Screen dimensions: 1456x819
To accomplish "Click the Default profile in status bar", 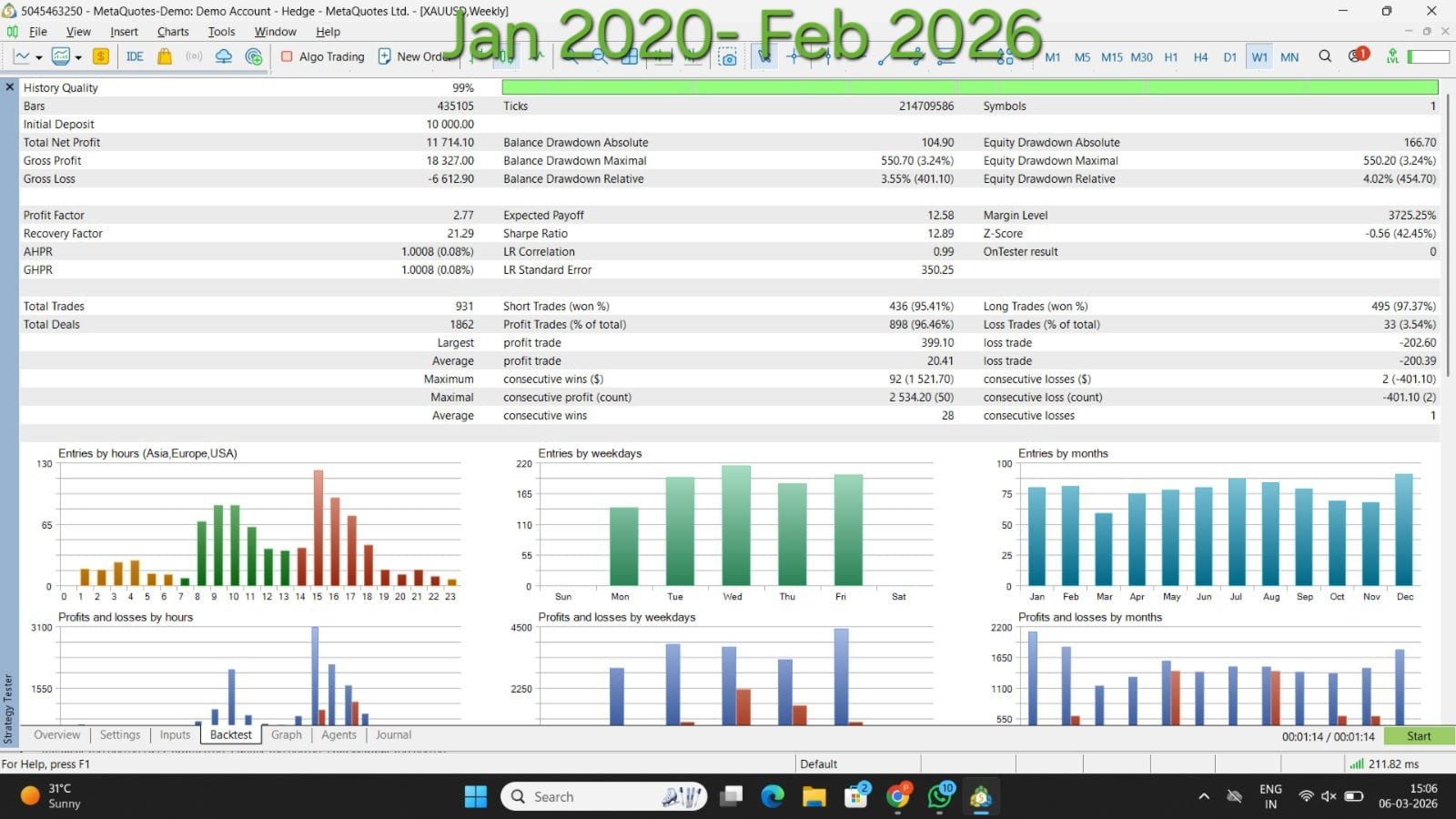I will pyautogui.click(x=818, y=764).
